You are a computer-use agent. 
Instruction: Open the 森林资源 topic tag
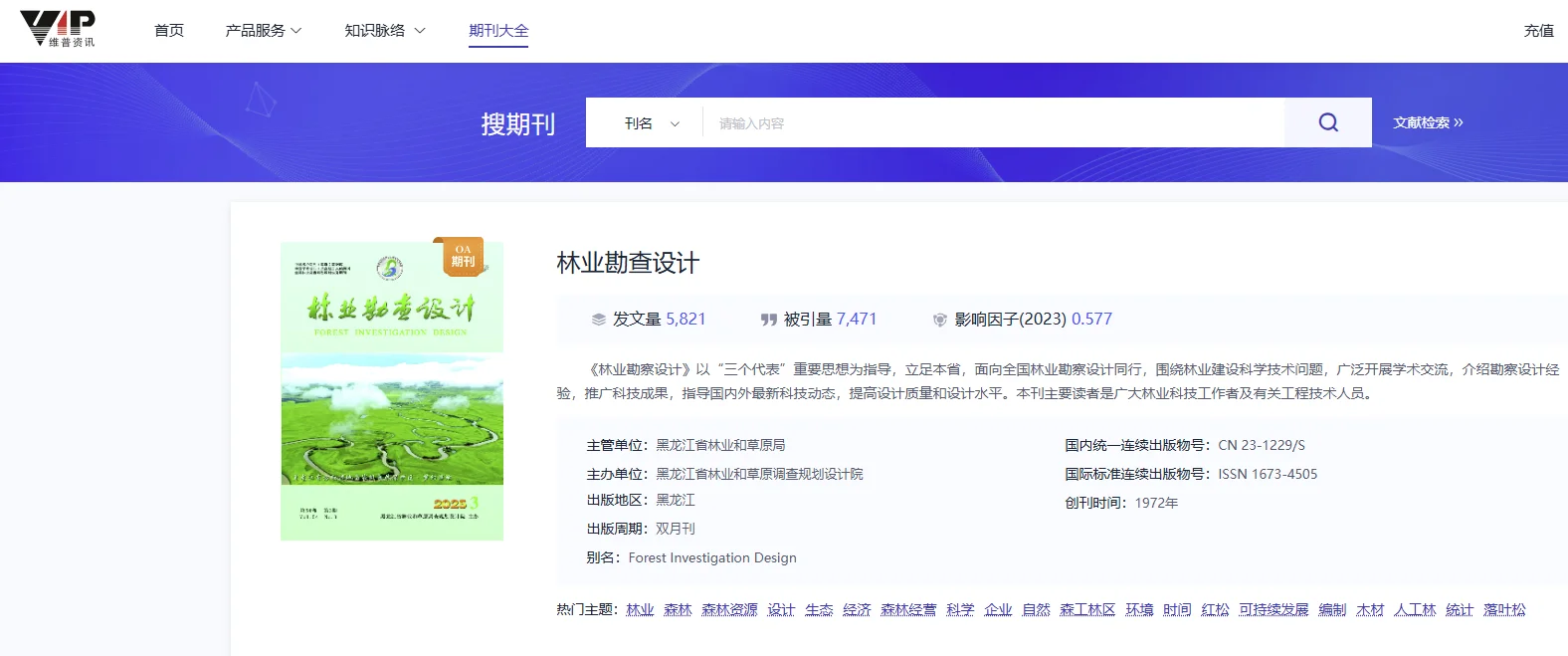pos(729,610)
